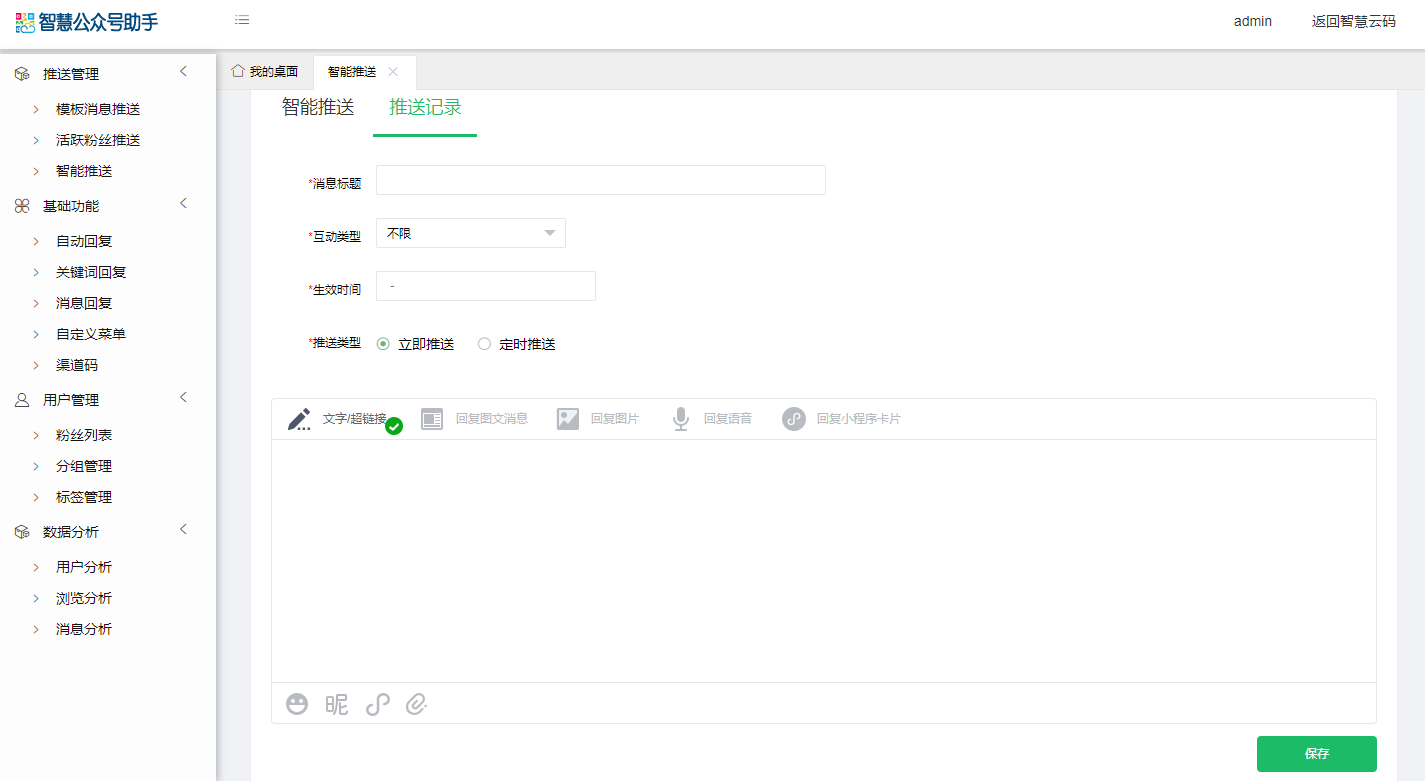Image resolution: width=1425 pixels, height=781 pixels.
Task: Select the 回复小程序卡片 icon
Action: pyautogui.click(x=794, y=419)
